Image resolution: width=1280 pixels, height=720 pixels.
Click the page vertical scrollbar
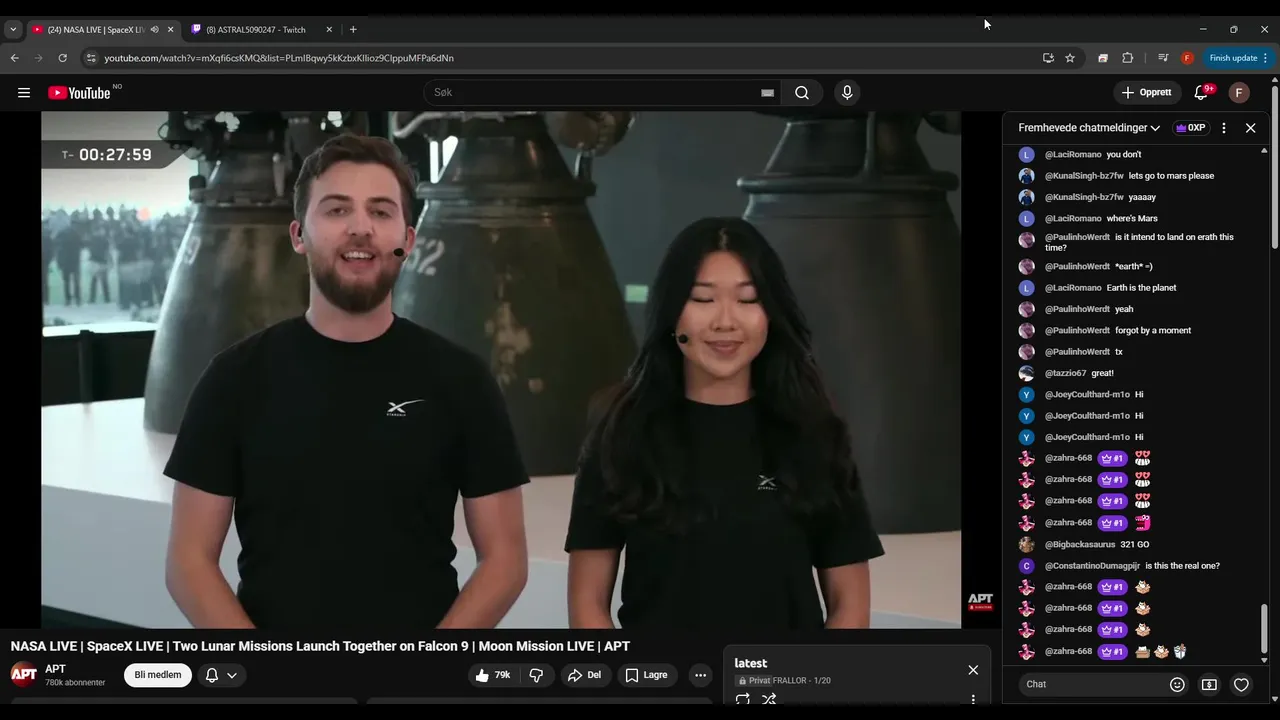(1275, 165)
